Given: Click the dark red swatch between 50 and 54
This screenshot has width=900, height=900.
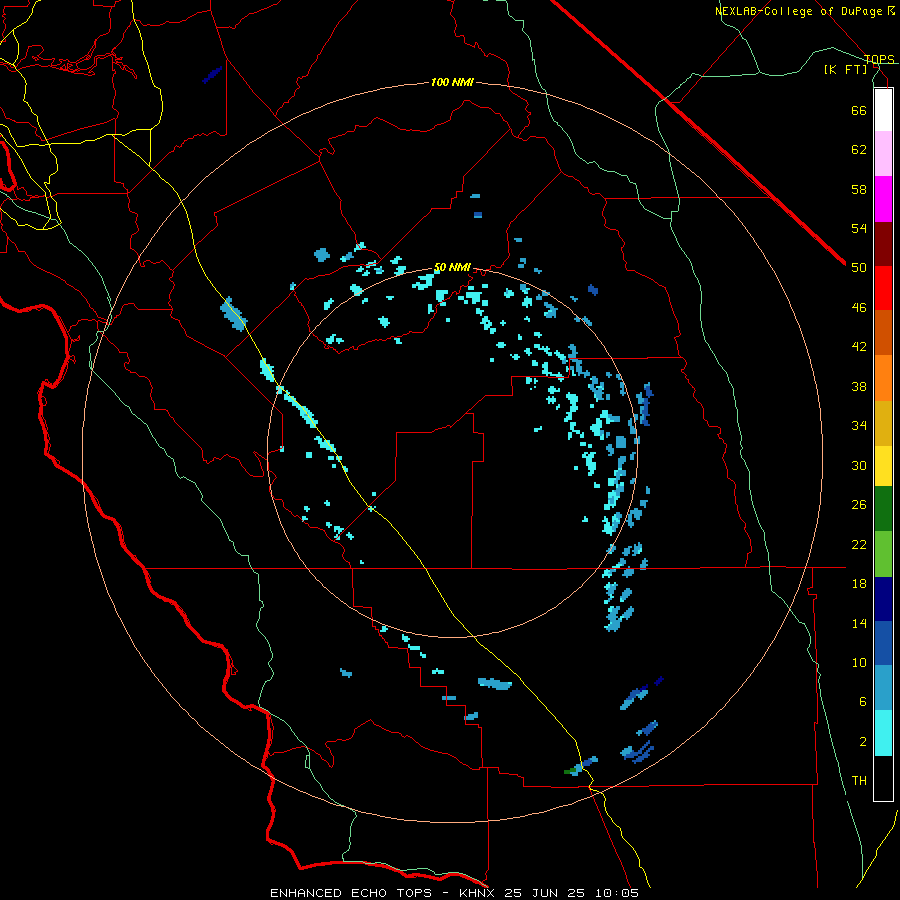Looking at the screenshot, I should (883, 244).
